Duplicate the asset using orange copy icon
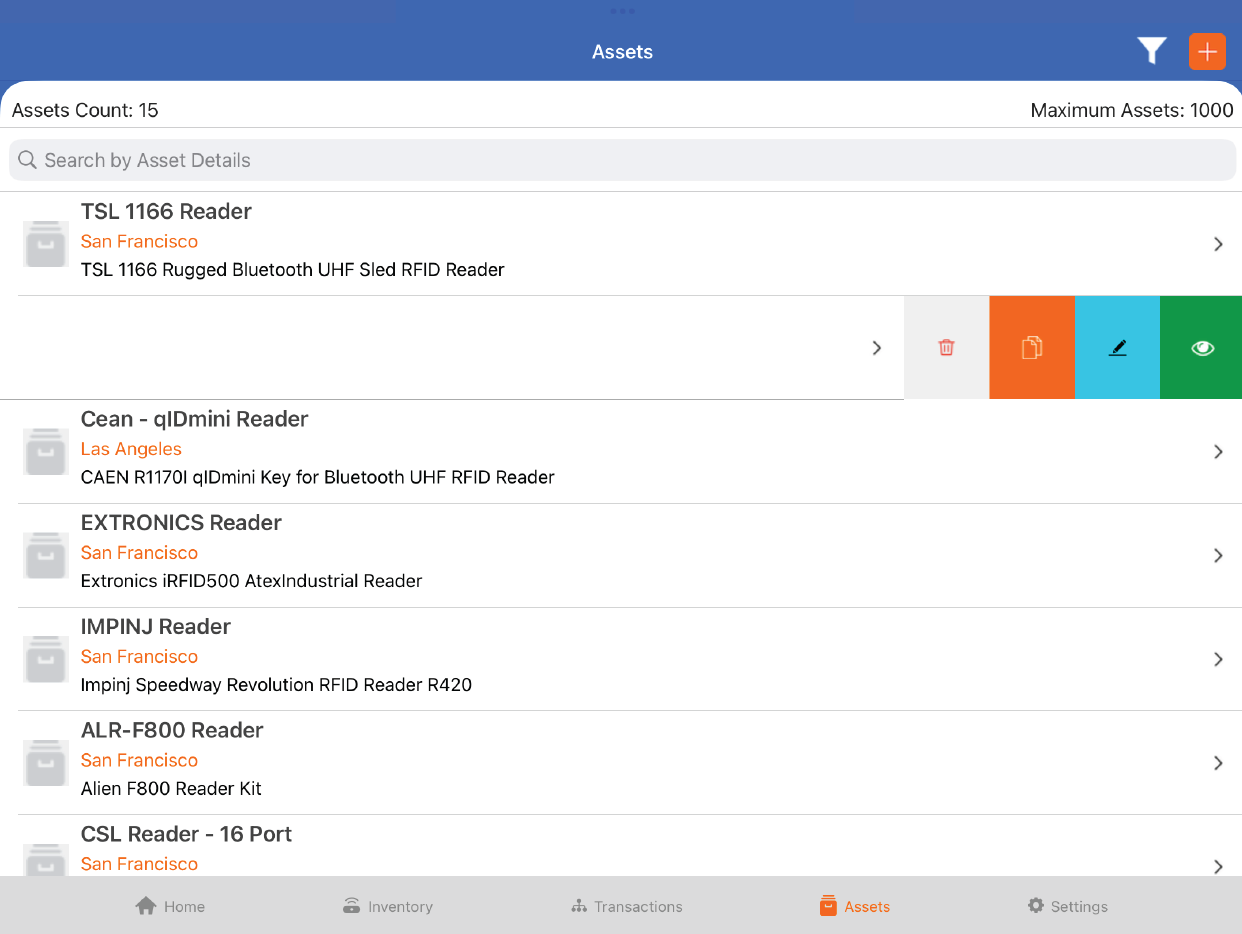The width and height of the screenshot is (1242, 934). (x=1032, y=348)
